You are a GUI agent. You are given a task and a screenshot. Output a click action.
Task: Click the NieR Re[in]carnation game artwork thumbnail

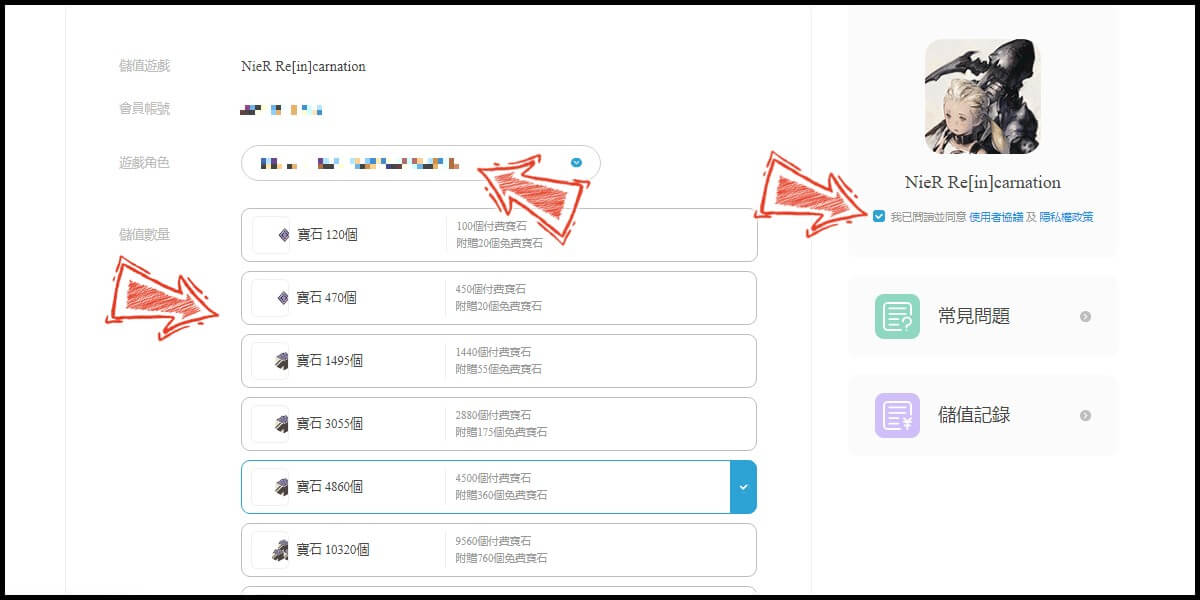pos(983,97)
